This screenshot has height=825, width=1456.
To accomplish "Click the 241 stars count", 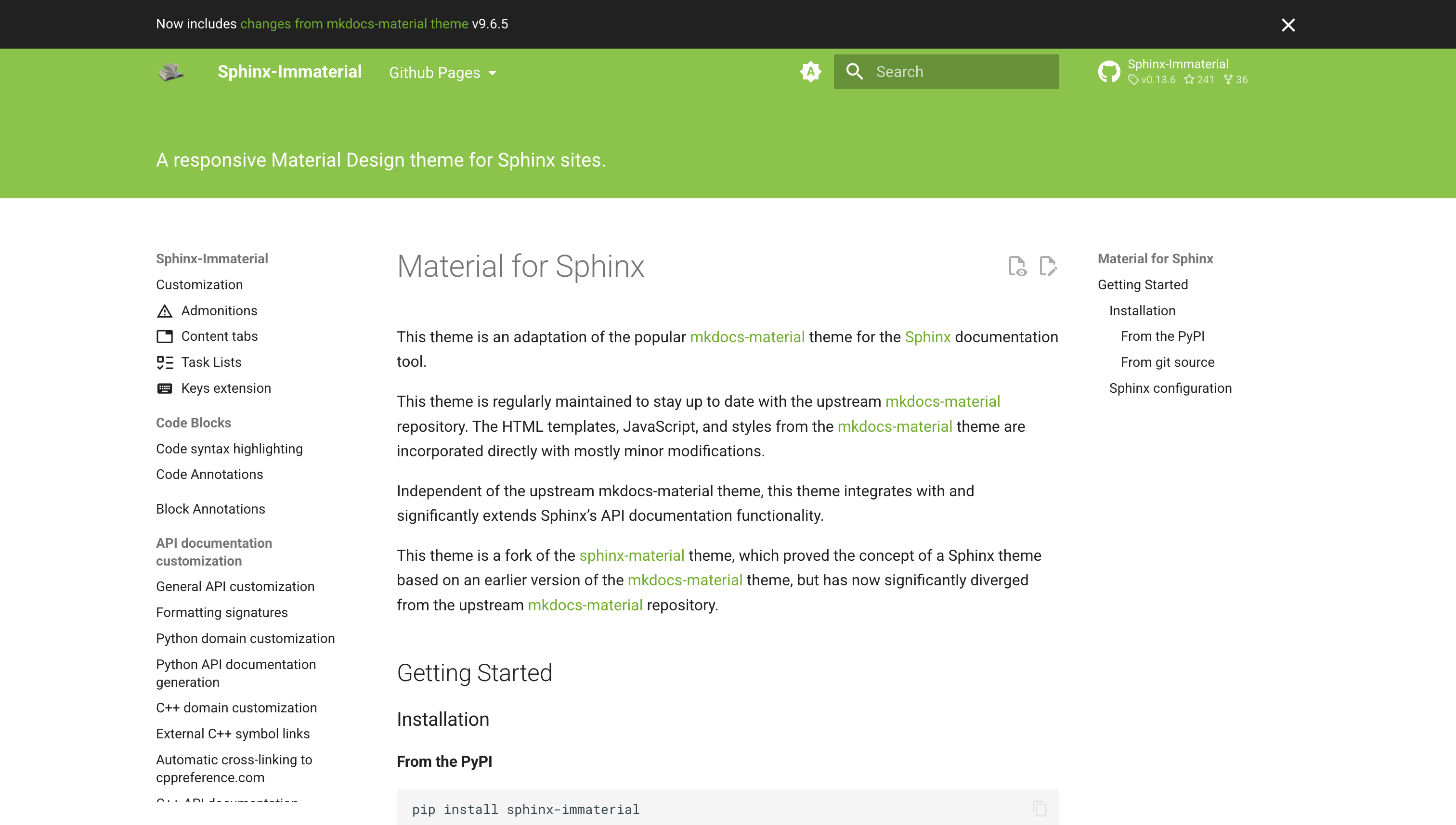I will pyautogui.click(x=1199, y=80).
